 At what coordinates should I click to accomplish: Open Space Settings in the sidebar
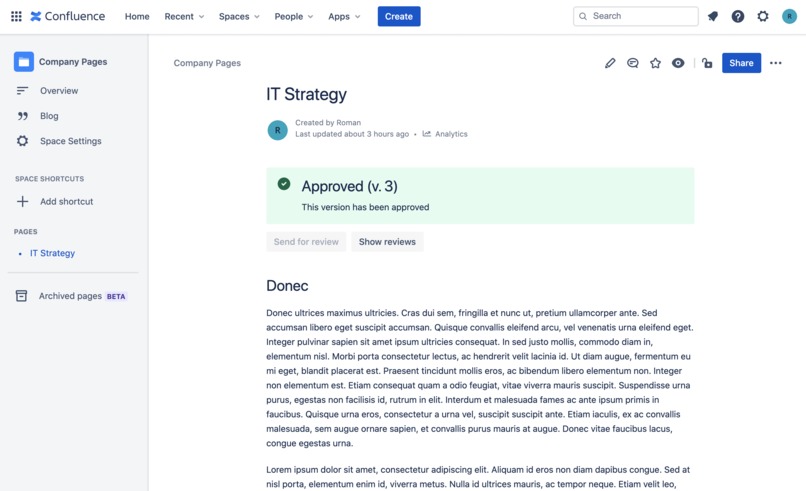71,141
